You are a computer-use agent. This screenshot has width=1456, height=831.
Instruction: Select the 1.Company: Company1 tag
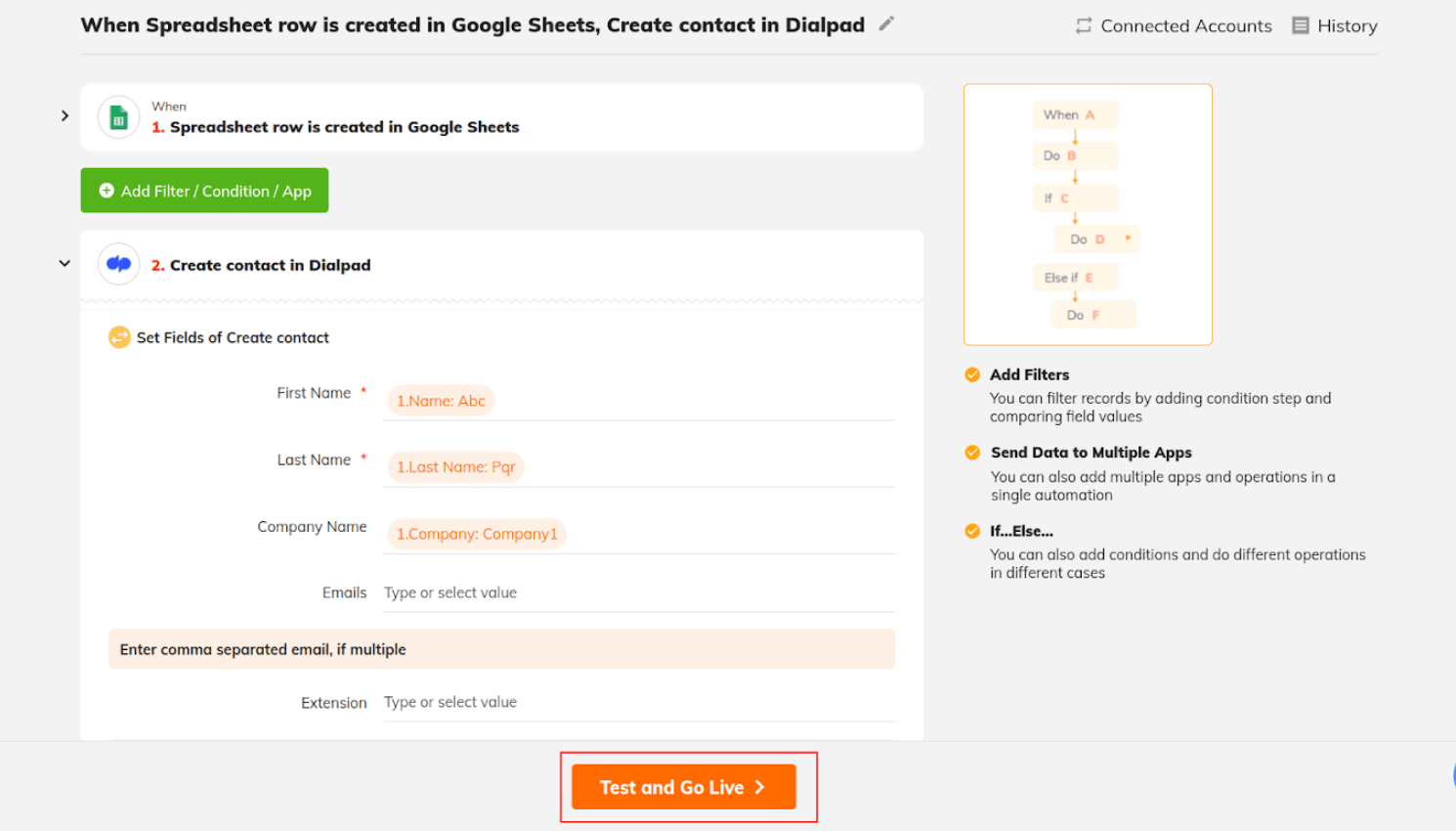[477, 534]
